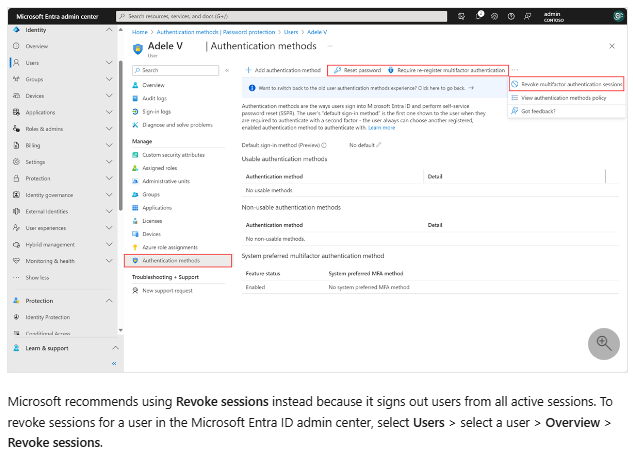The width and height of the screenshot is (633, 452).
Task: Open Licenses in the Manage section
Action: (x=152, y=221)
